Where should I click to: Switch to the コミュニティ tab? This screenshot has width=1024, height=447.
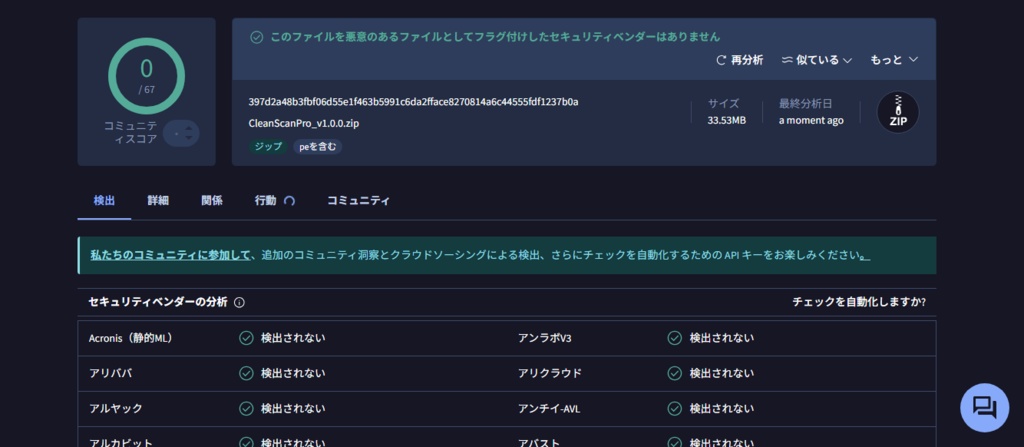tap(359, 201)
